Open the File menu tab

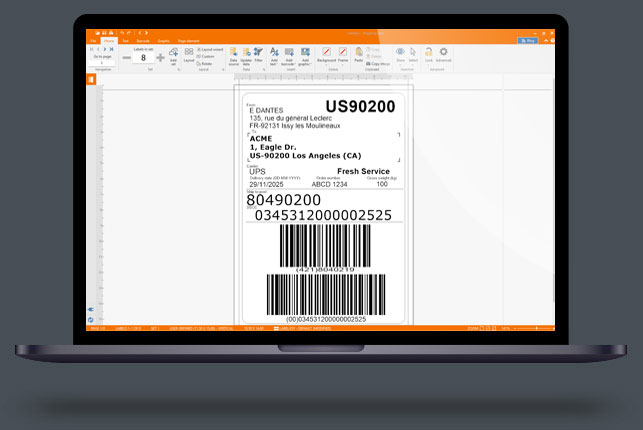[x=93, y=40]
